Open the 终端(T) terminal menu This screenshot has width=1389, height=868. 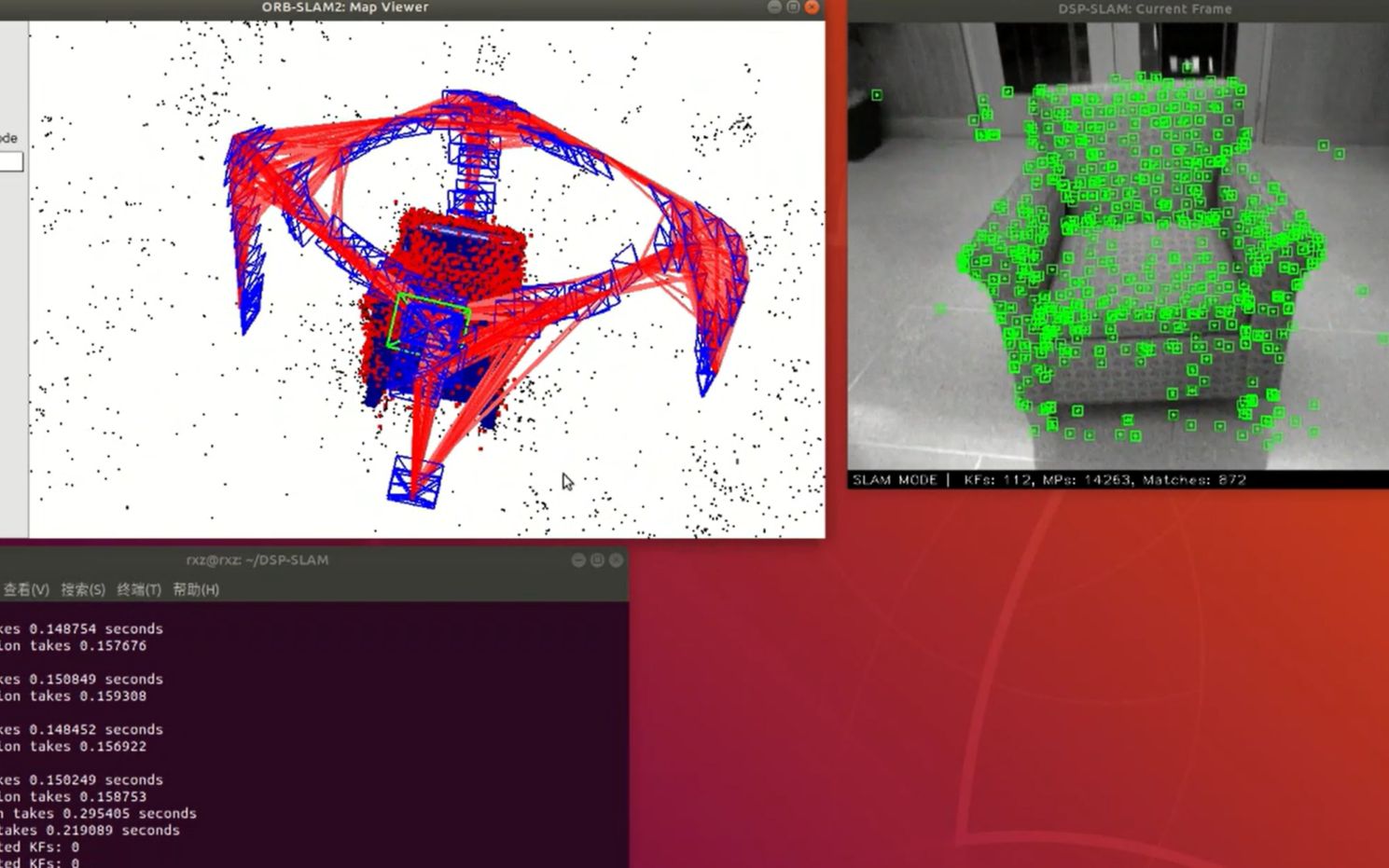click(x=139, y=589)
